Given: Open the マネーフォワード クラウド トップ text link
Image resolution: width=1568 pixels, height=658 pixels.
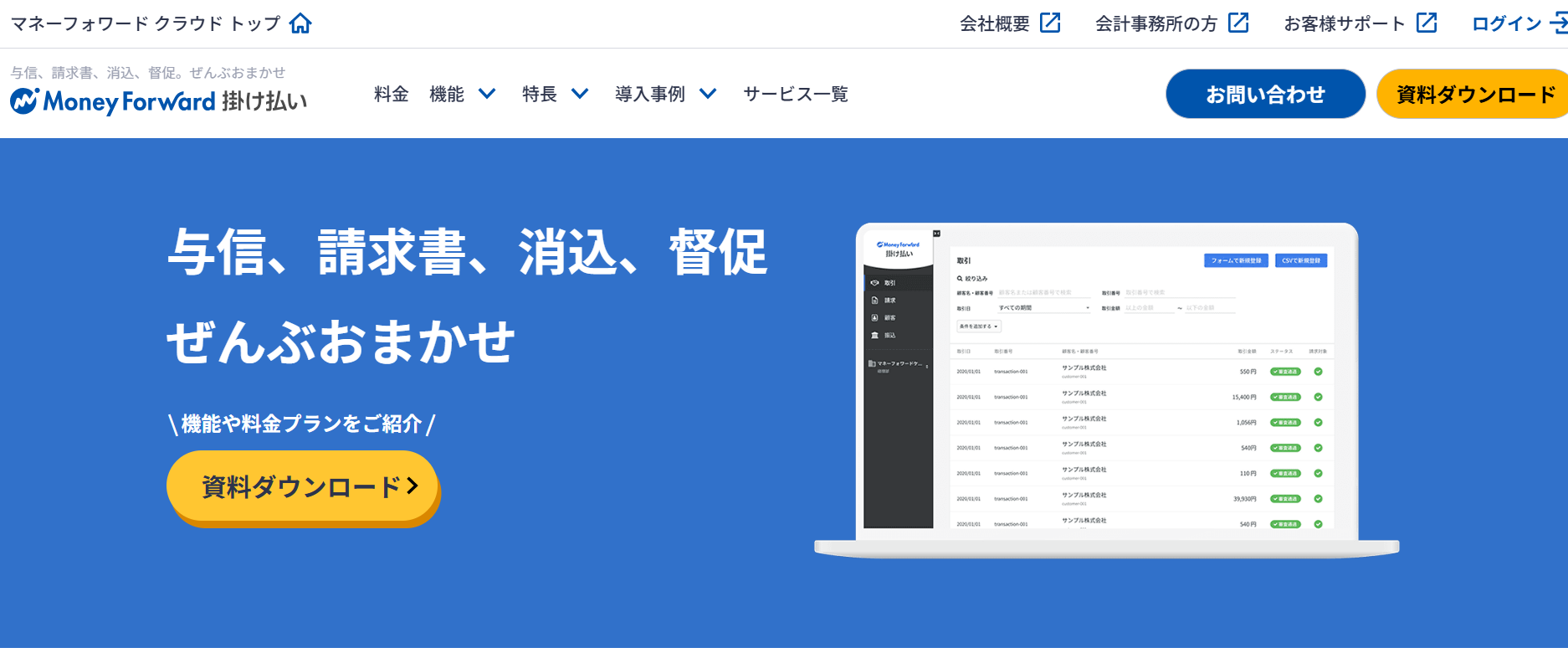Looking at the screenshot, I should click(x=146, y=23).
